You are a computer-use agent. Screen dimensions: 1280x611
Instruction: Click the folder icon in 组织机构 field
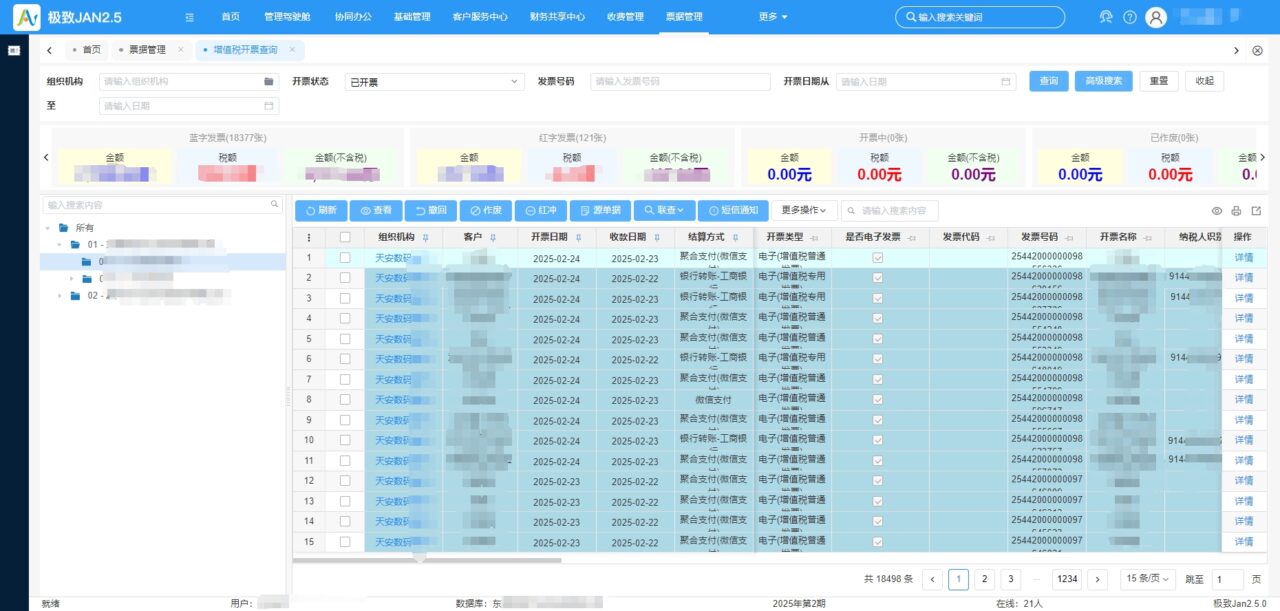click(269, 81)
